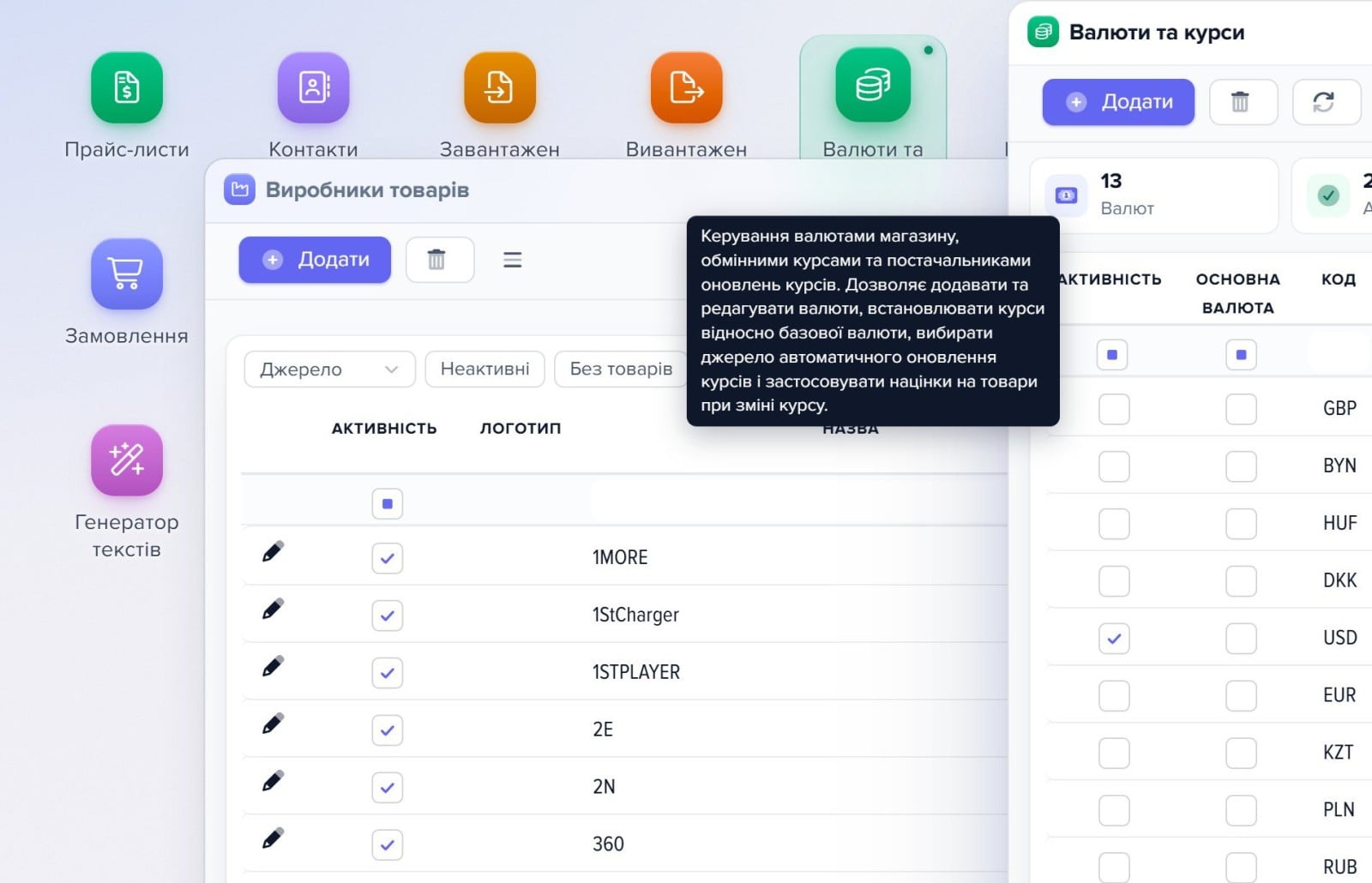This screenshot has height=883, width=1372.
Task: Launch the Вивантажен export icon
Action: (x=686, y=88)
